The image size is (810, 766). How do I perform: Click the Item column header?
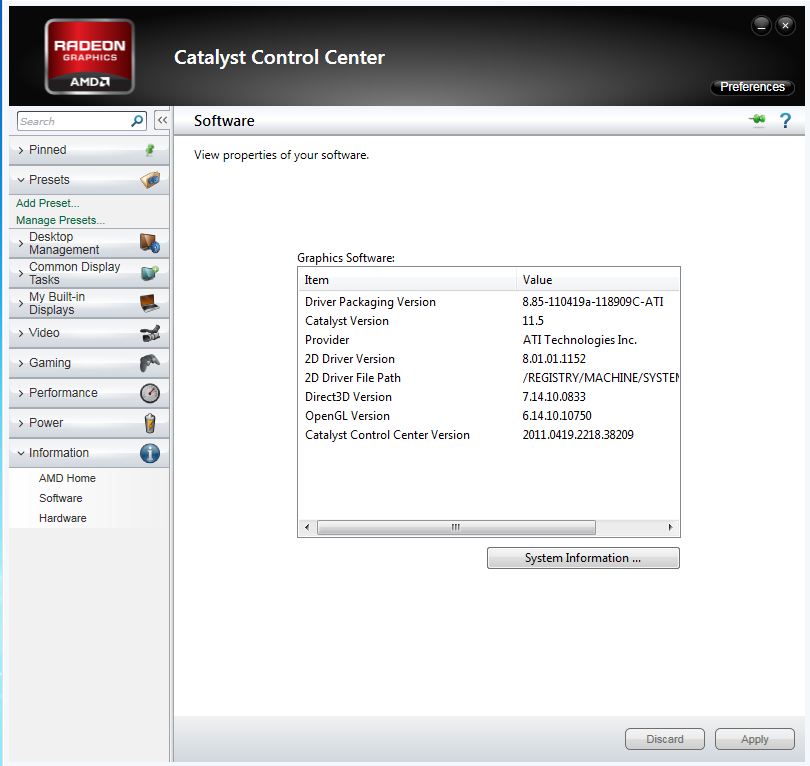[407, 280]
